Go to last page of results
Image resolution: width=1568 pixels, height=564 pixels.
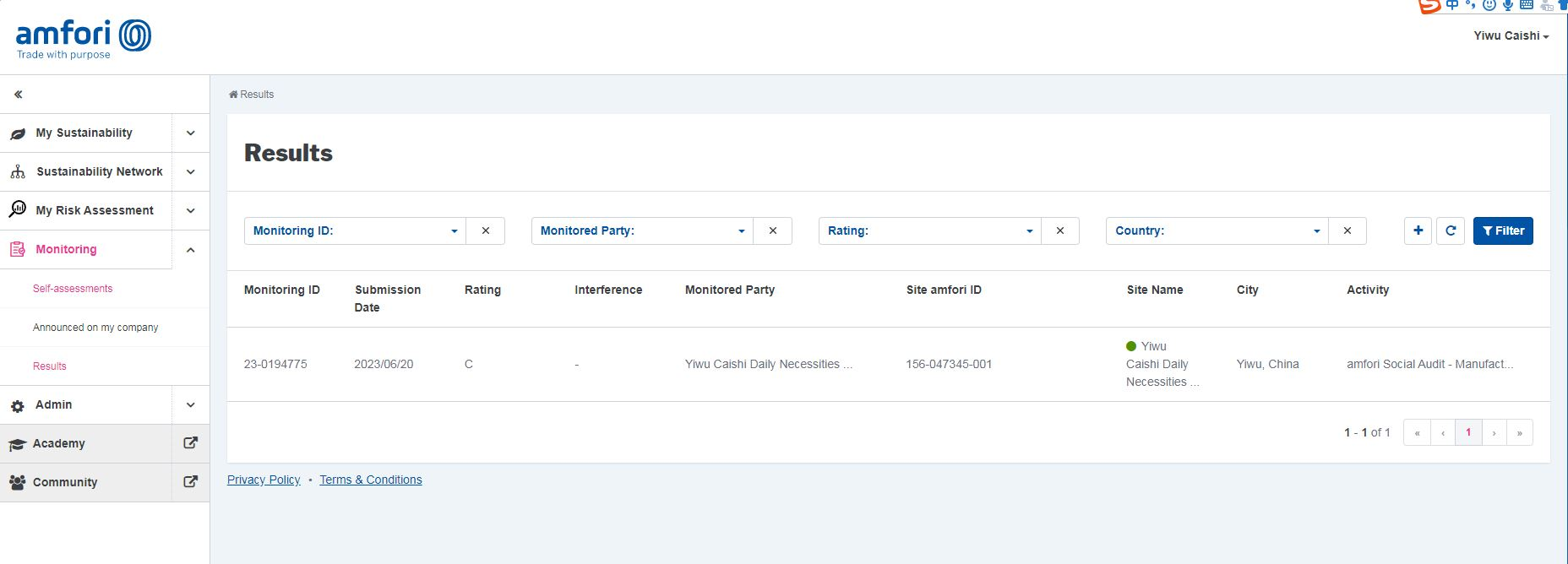[x=1519, y=432]
